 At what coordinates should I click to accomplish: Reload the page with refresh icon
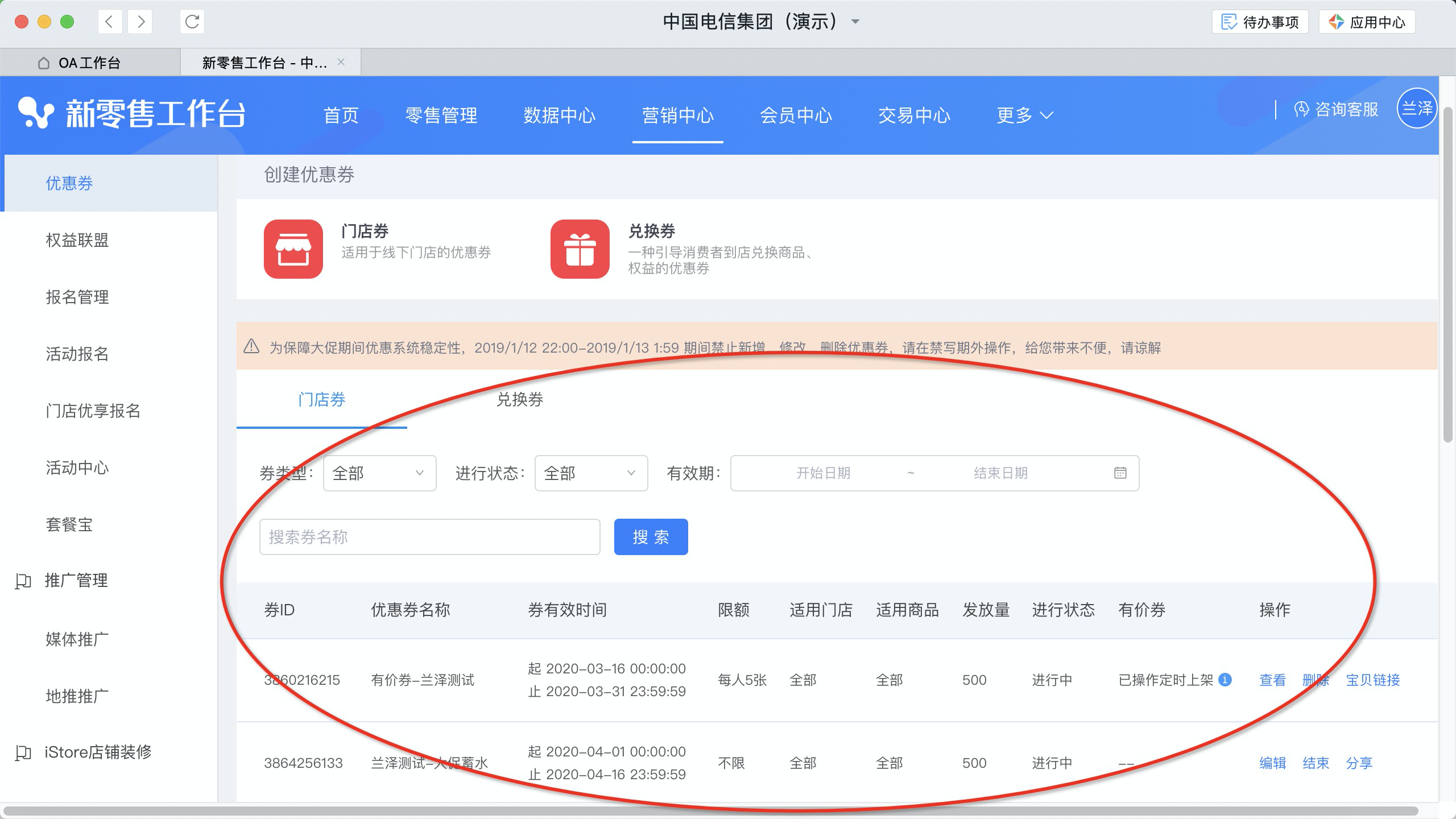point(192,22)
